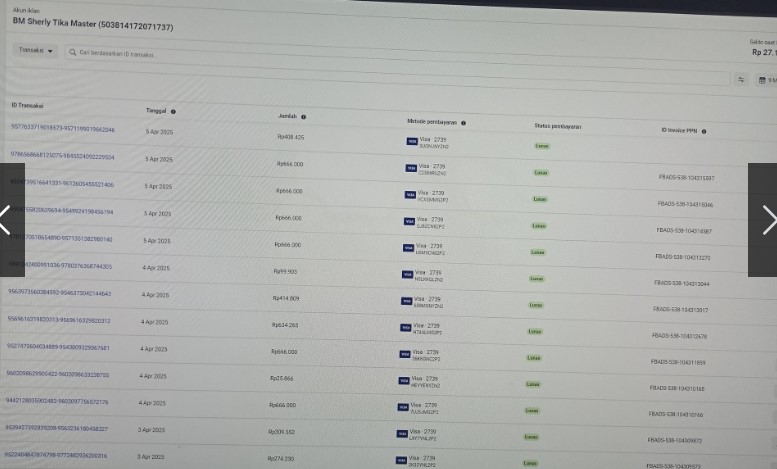Open the transaction with amount Rp25.866
The image size is (777, 469).
click(x=281, y=378)
